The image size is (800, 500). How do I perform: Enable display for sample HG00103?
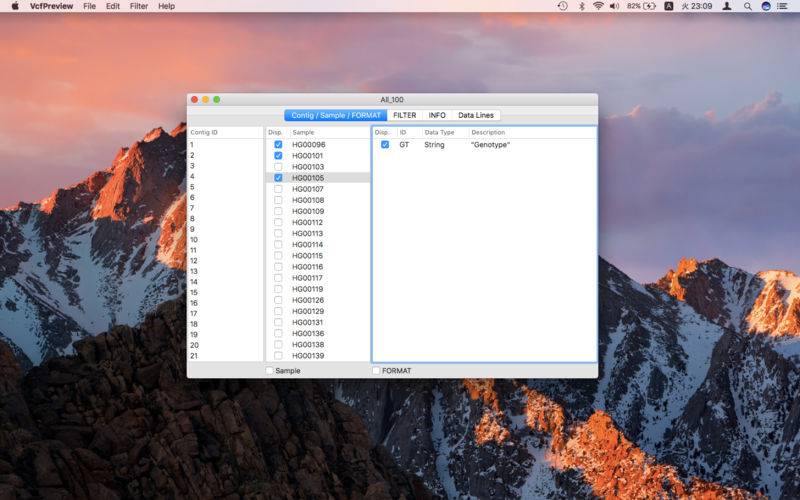coord(278,167)
